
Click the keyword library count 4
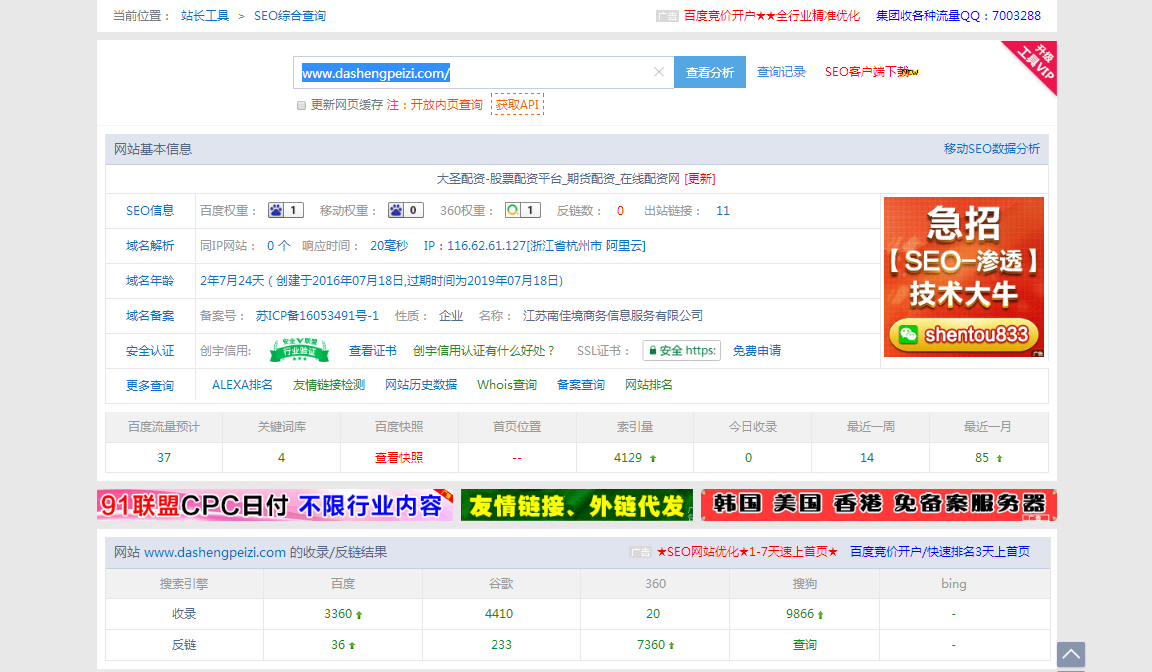pos(281,458)
